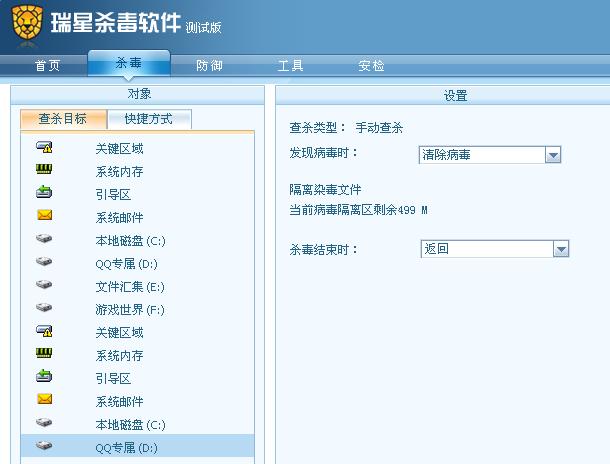Select the 查杀目标 sub-tab
610x464 pixels.
pos(63,119)
